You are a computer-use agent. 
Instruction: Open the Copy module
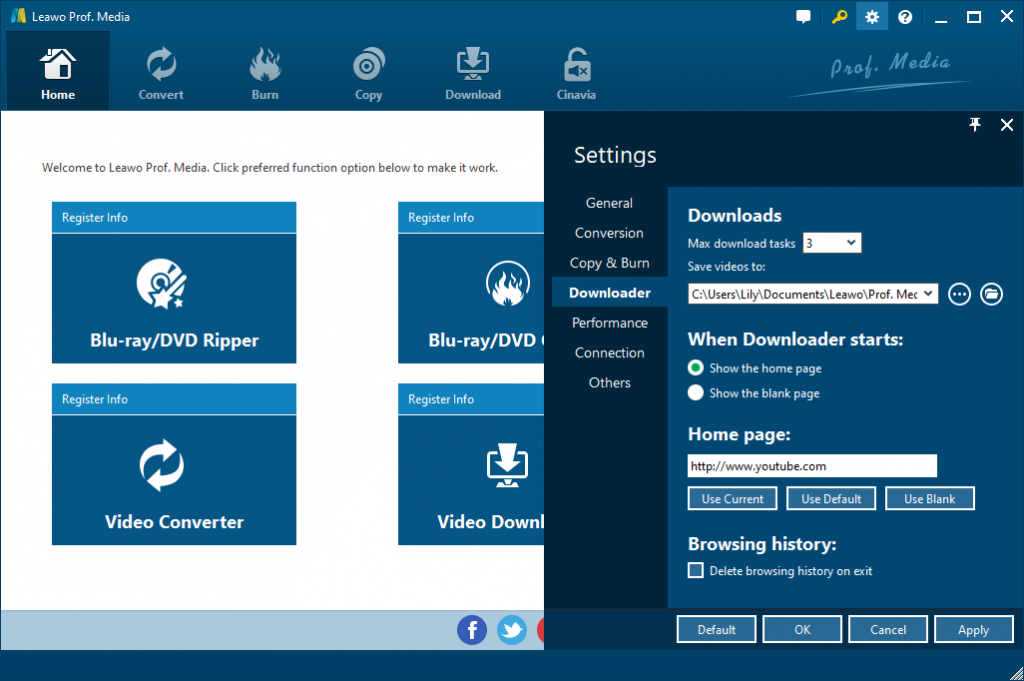(368, 70)
